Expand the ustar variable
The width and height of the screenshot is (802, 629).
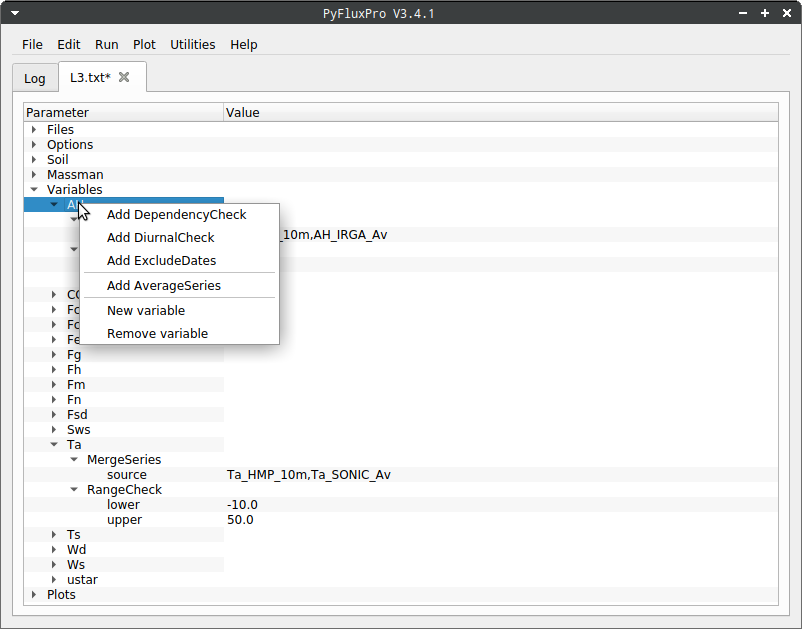[x=54, y=579]
